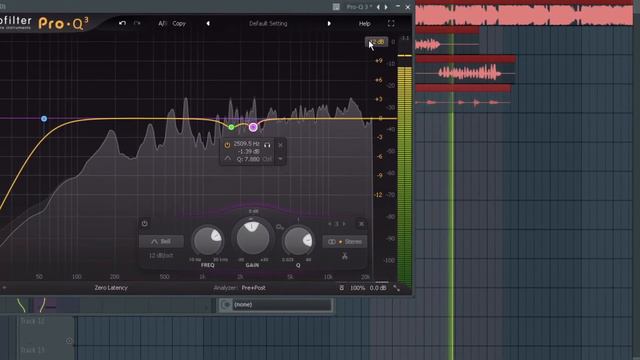
Task: Toggle the mute dot beside Track 13
Action: click(69, 341)
